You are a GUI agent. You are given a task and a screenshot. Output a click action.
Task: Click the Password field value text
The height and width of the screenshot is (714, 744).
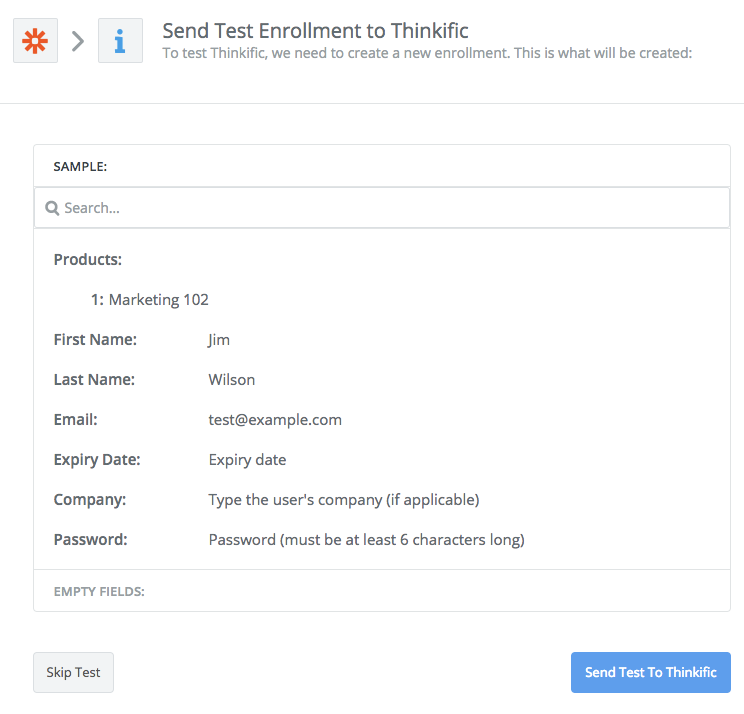click(367, 540)
